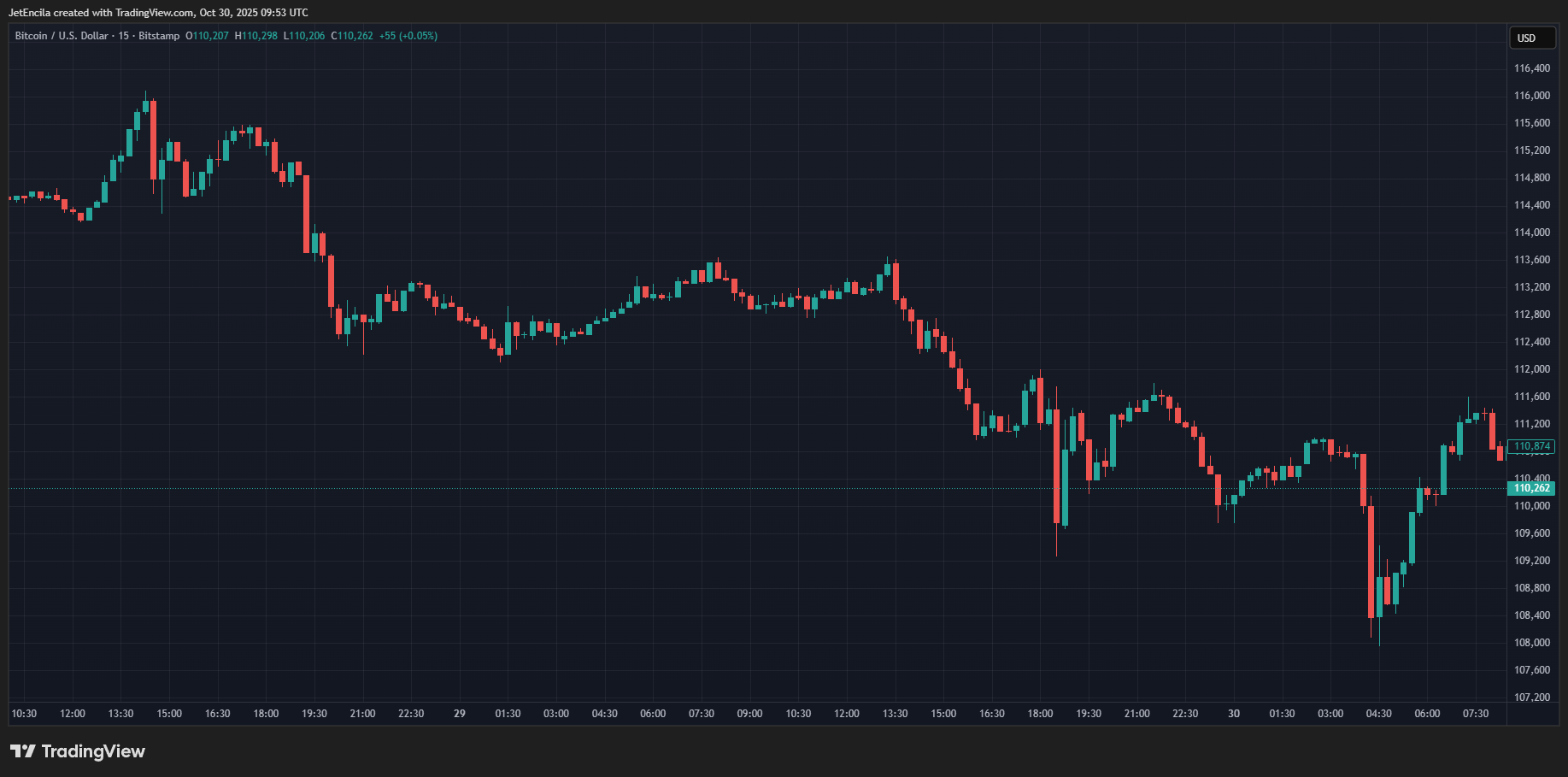Click the JetEncila attribution header text
Screen dimensions: 1568x777
coord(158,13)
